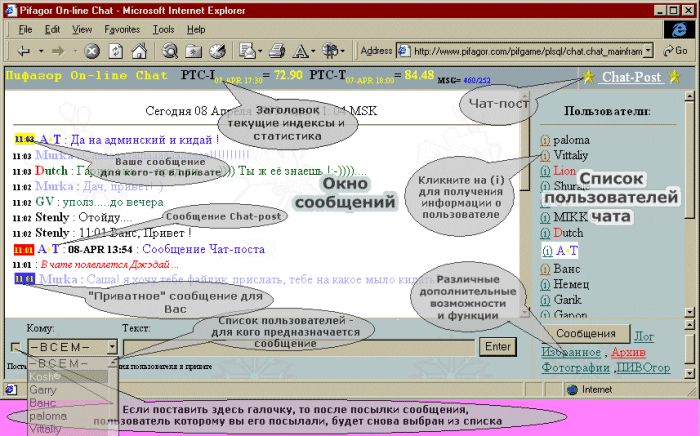This screenshot has height=436, width=700.
Task: Open the Tools menu
Action: 163,30
